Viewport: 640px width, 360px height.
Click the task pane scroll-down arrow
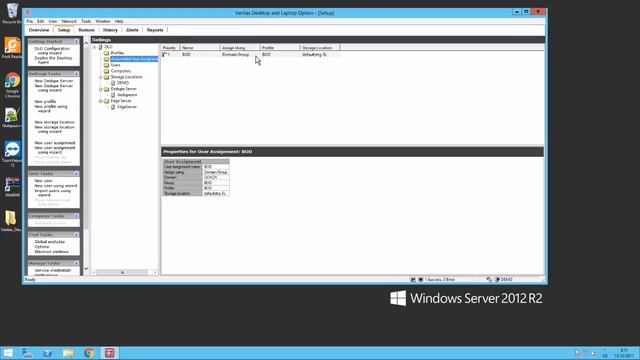point(86,269)
